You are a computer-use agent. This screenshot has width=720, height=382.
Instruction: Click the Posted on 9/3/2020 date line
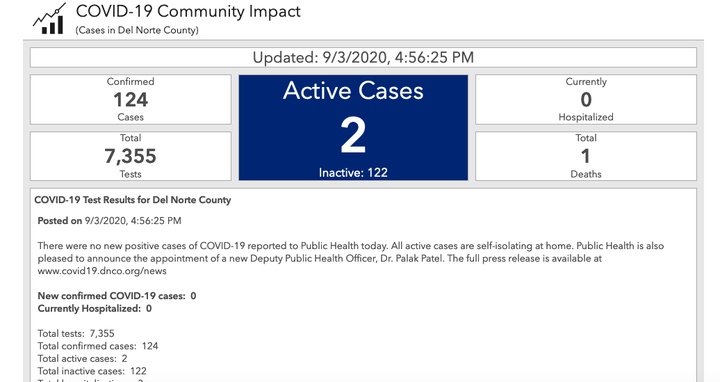pos(109,221)
